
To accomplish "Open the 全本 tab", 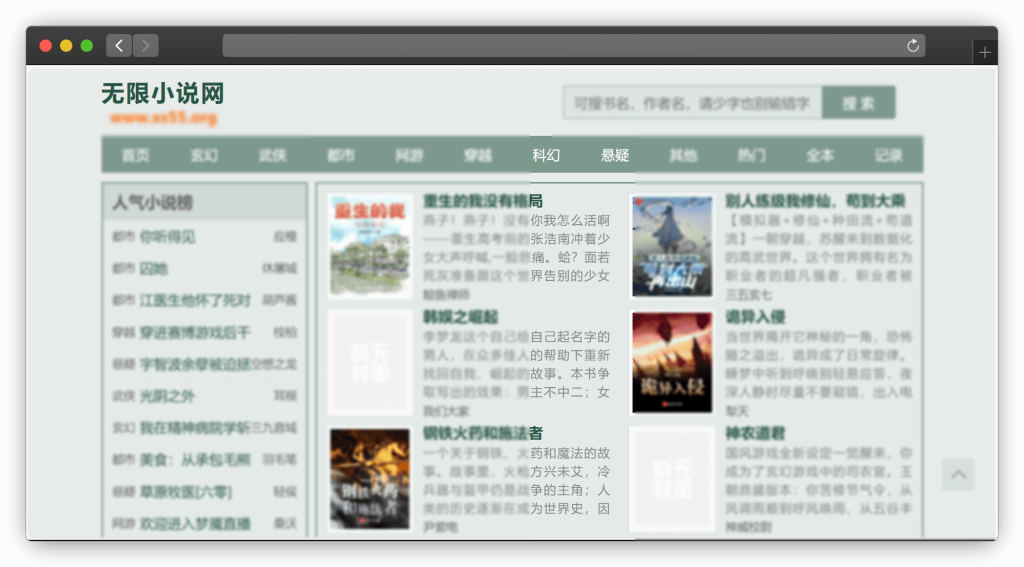I will [x=820, y=155].
